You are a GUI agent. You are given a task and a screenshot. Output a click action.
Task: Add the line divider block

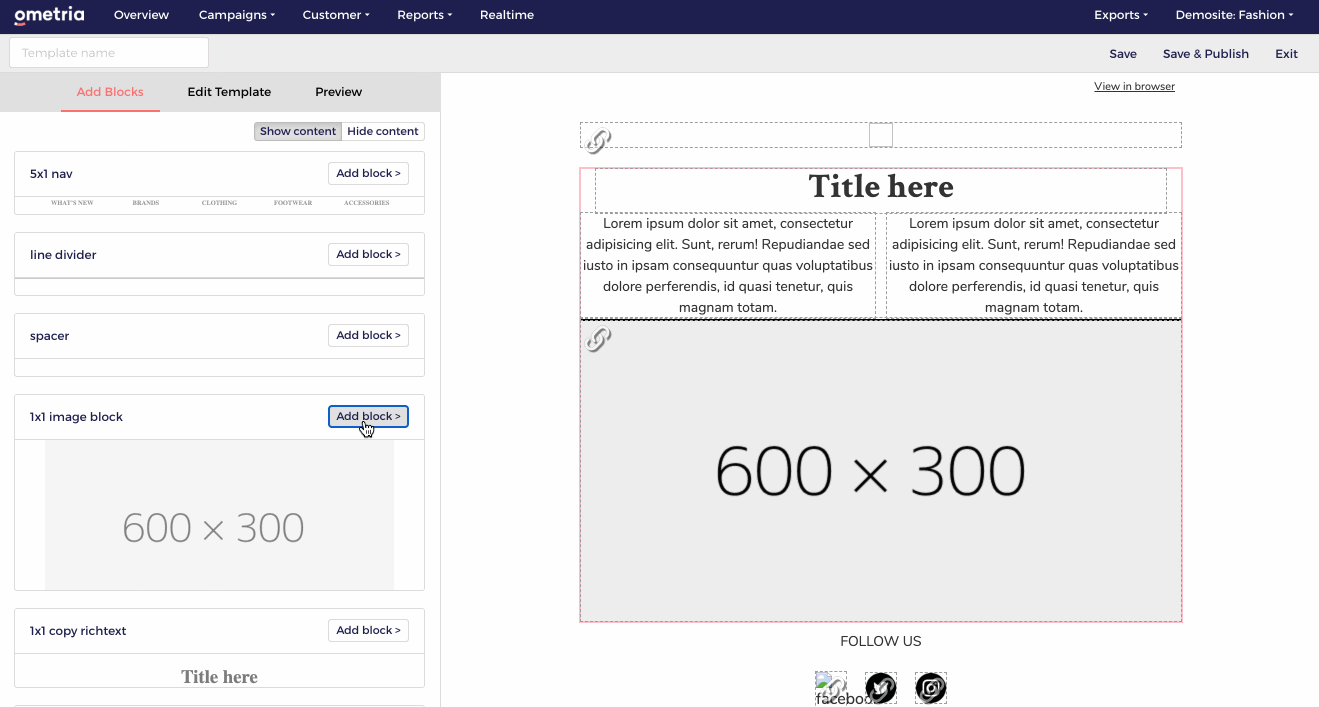[x=368, y=254]
